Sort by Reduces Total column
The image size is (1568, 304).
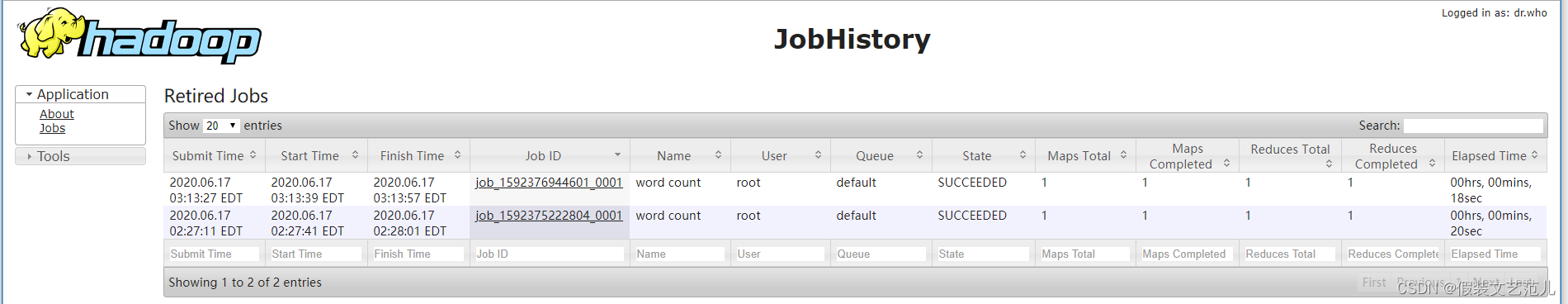click(x=1291, y=155)
